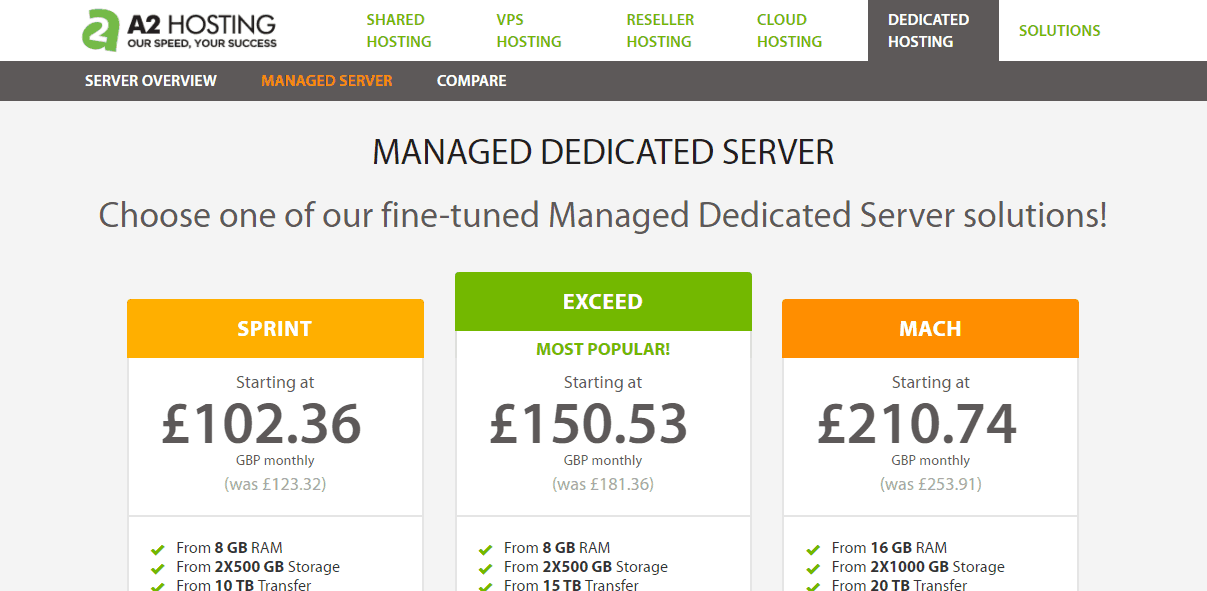
Task: Click the Mach plan header
Action: (930, 329)
